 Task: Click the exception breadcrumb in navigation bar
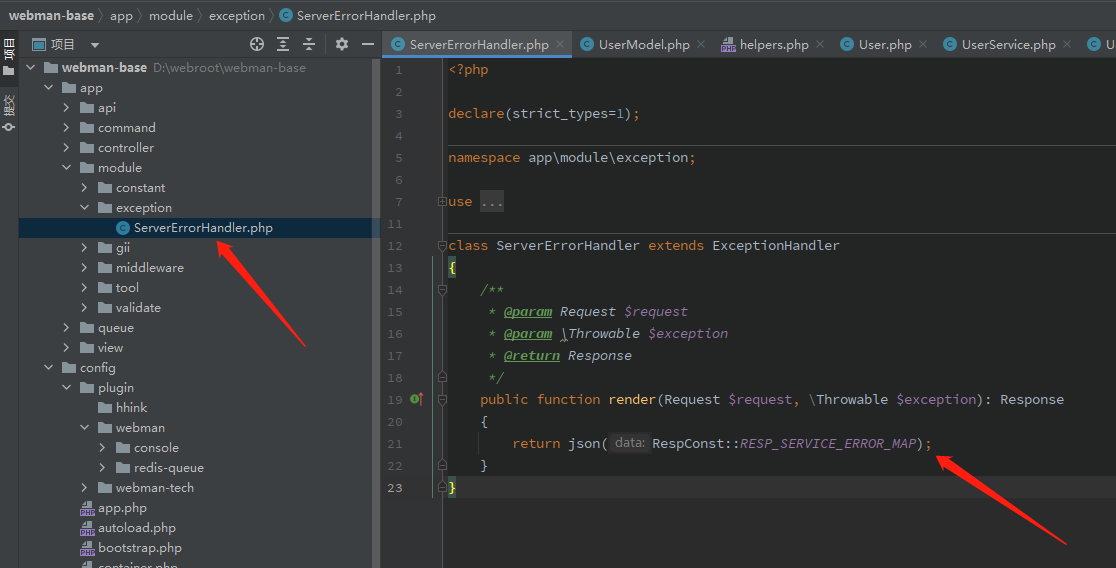[236, 16]
